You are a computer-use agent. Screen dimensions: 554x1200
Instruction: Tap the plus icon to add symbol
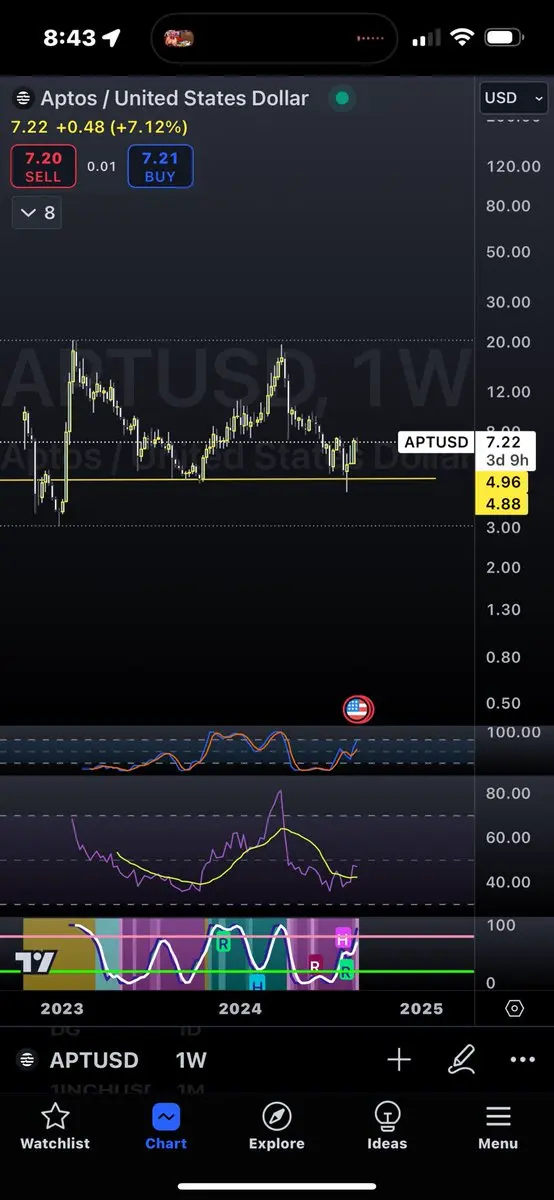(x=399, y=1060)
